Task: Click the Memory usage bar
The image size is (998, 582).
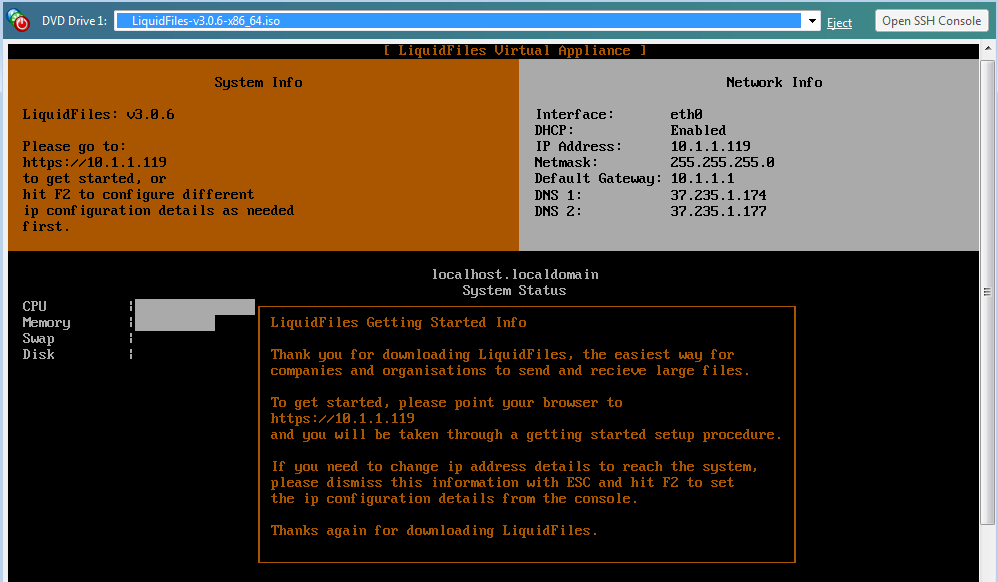Action: tap(174, 323)
